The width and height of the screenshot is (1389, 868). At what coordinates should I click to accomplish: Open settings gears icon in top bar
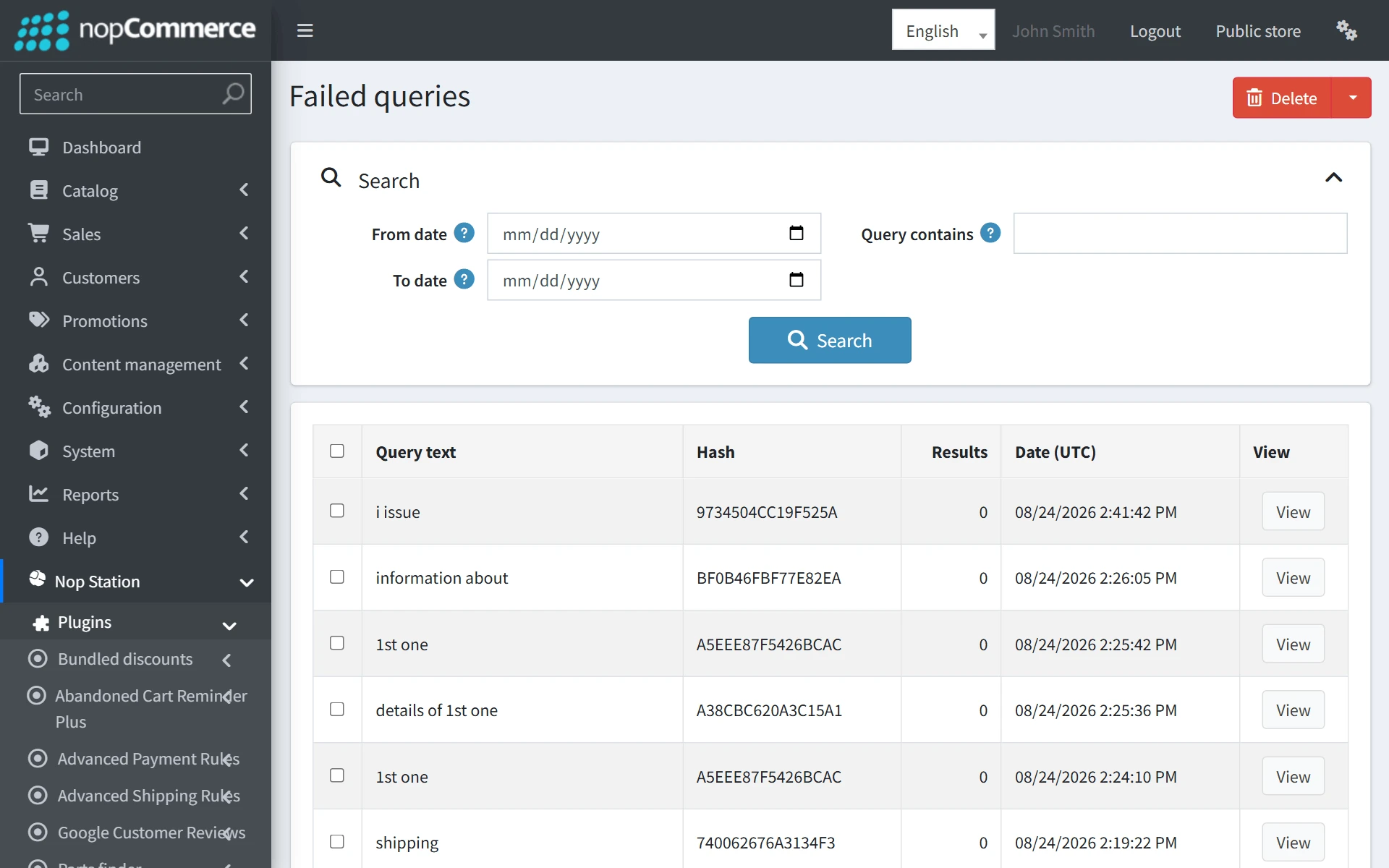(x=1346, y=30)
